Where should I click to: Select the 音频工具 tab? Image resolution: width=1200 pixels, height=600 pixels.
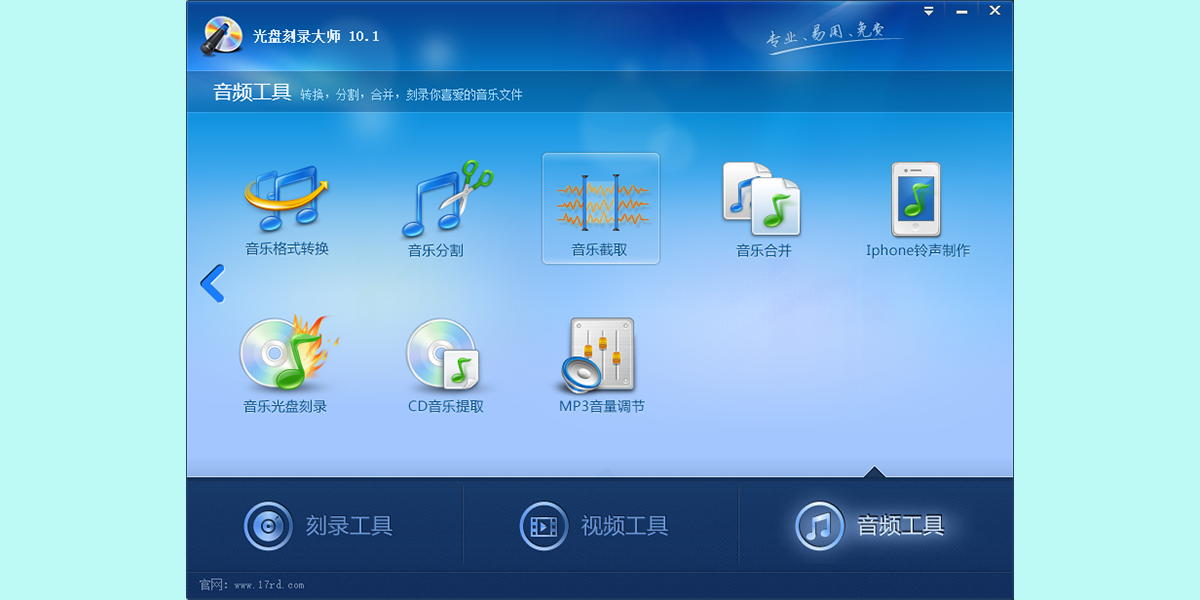903,525
